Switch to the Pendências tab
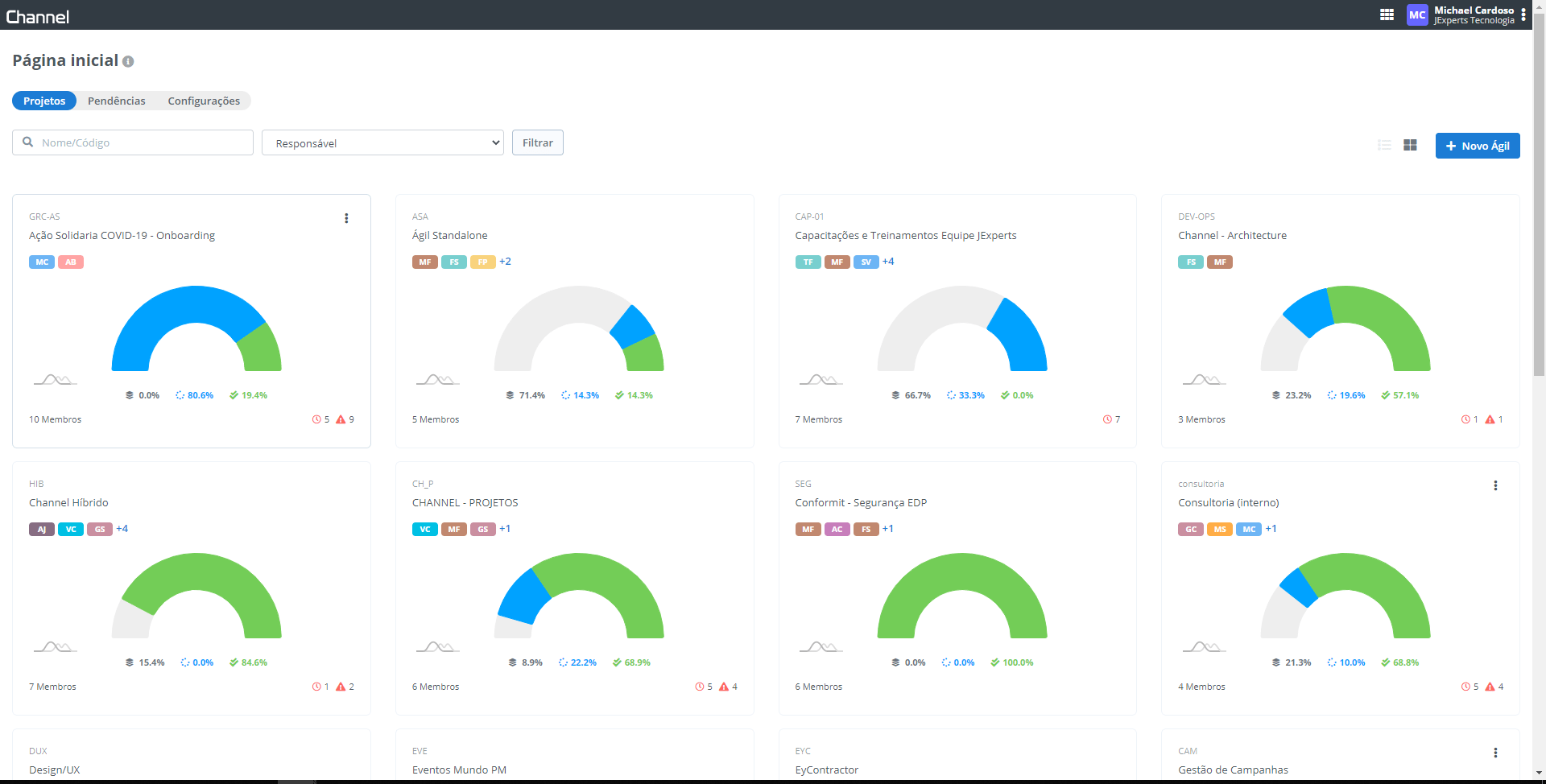1546x784 pixels. 117,101
